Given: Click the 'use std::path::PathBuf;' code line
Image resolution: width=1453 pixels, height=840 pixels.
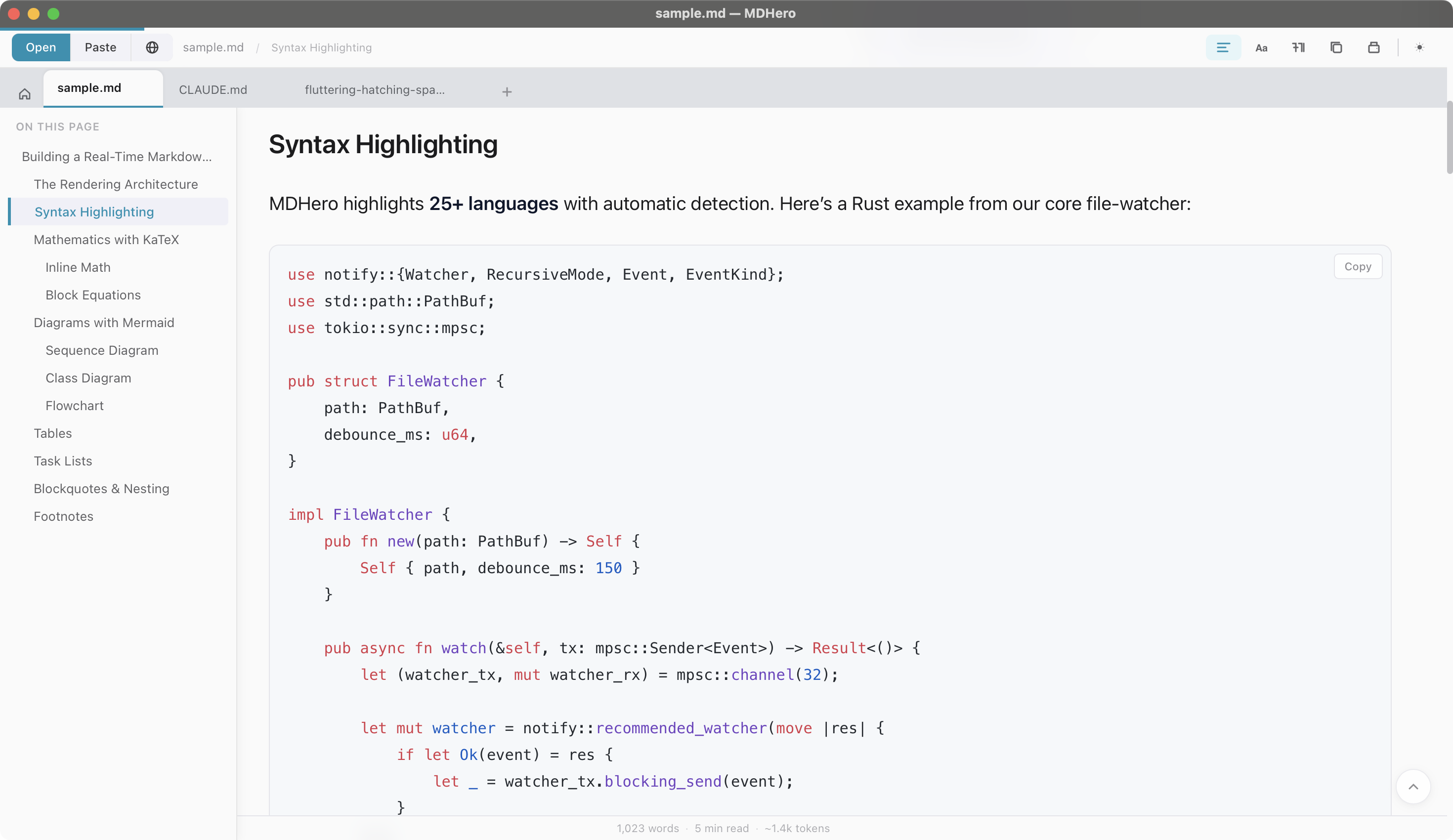Looking at the screenshot, I should [x=391, y=301].
